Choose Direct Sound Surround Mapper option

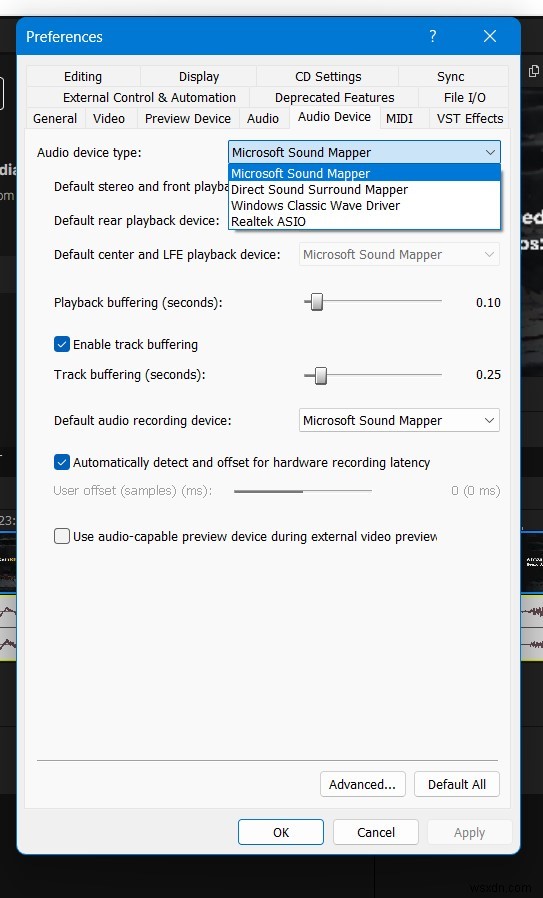[364, 190]
